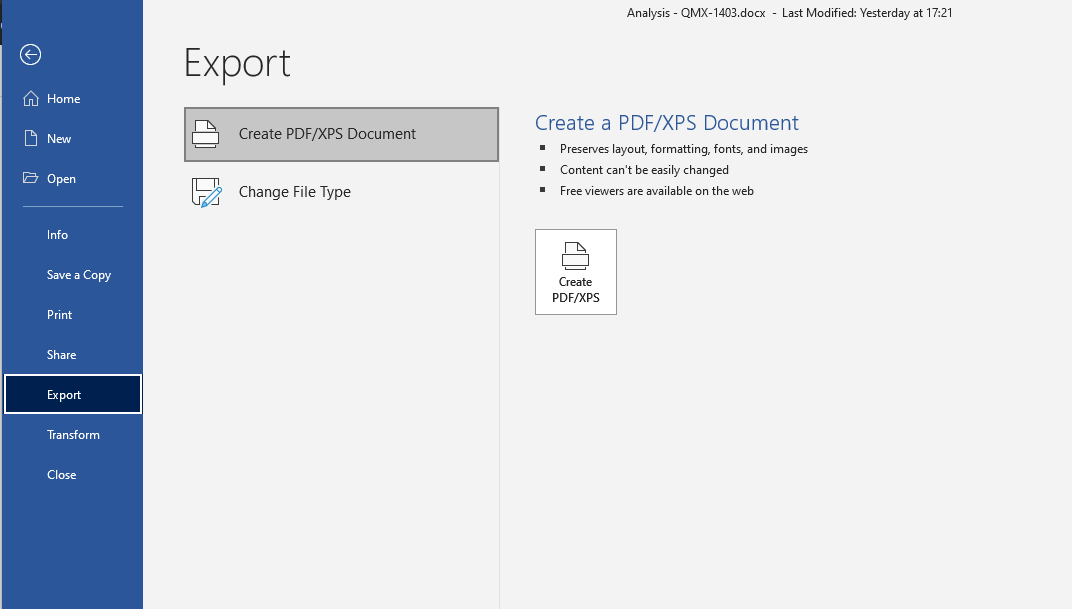1072x609 pixels.
Task: Click the Create PDF/XPS button
Action: tap(576, 272)
